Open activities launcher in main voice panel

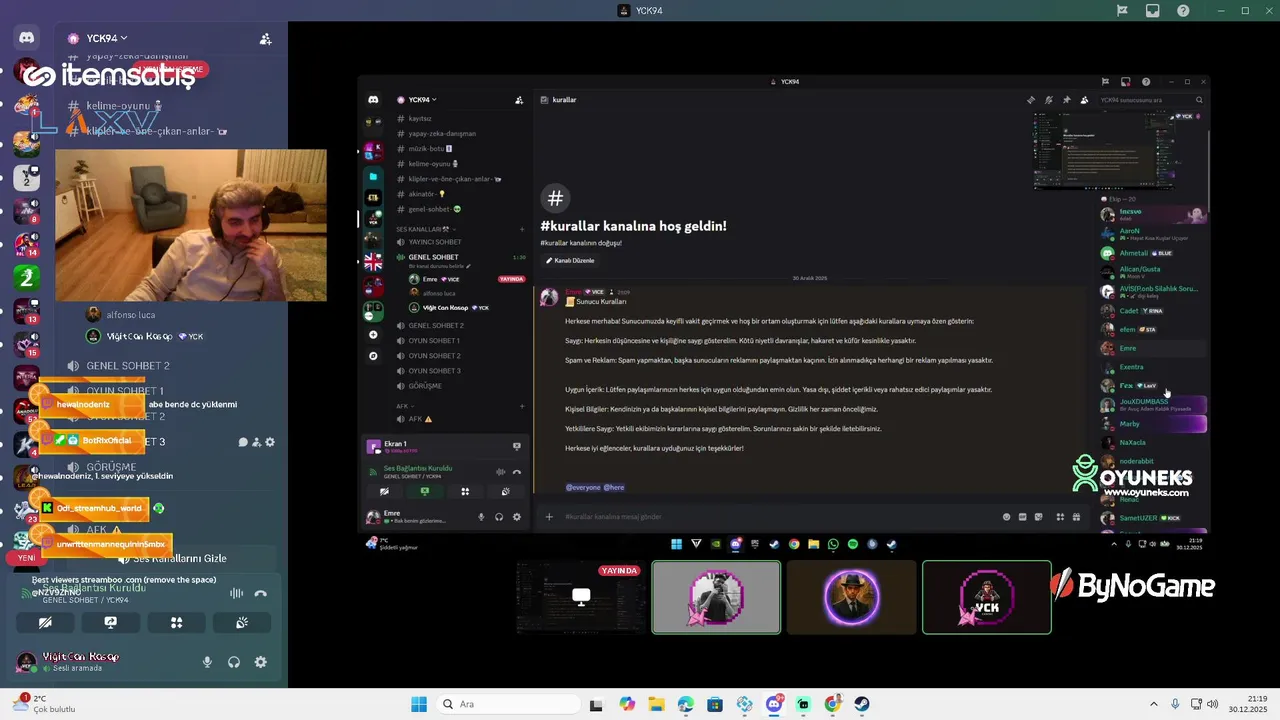click(x=176, y=622)
